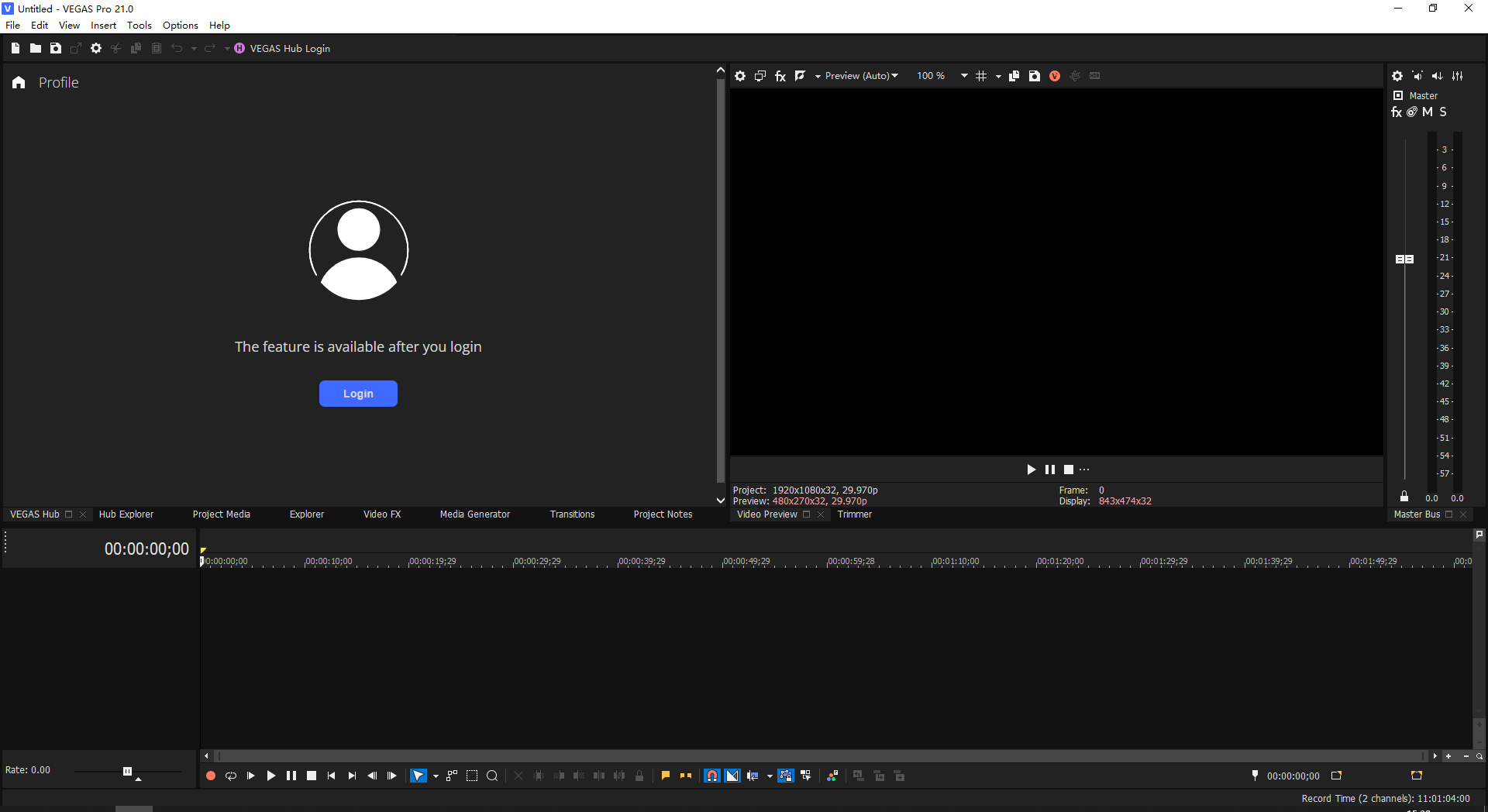Viewport: 1488px width, 812px height.
Task: Switch to the Video FX tab
Action: point(382,514)
